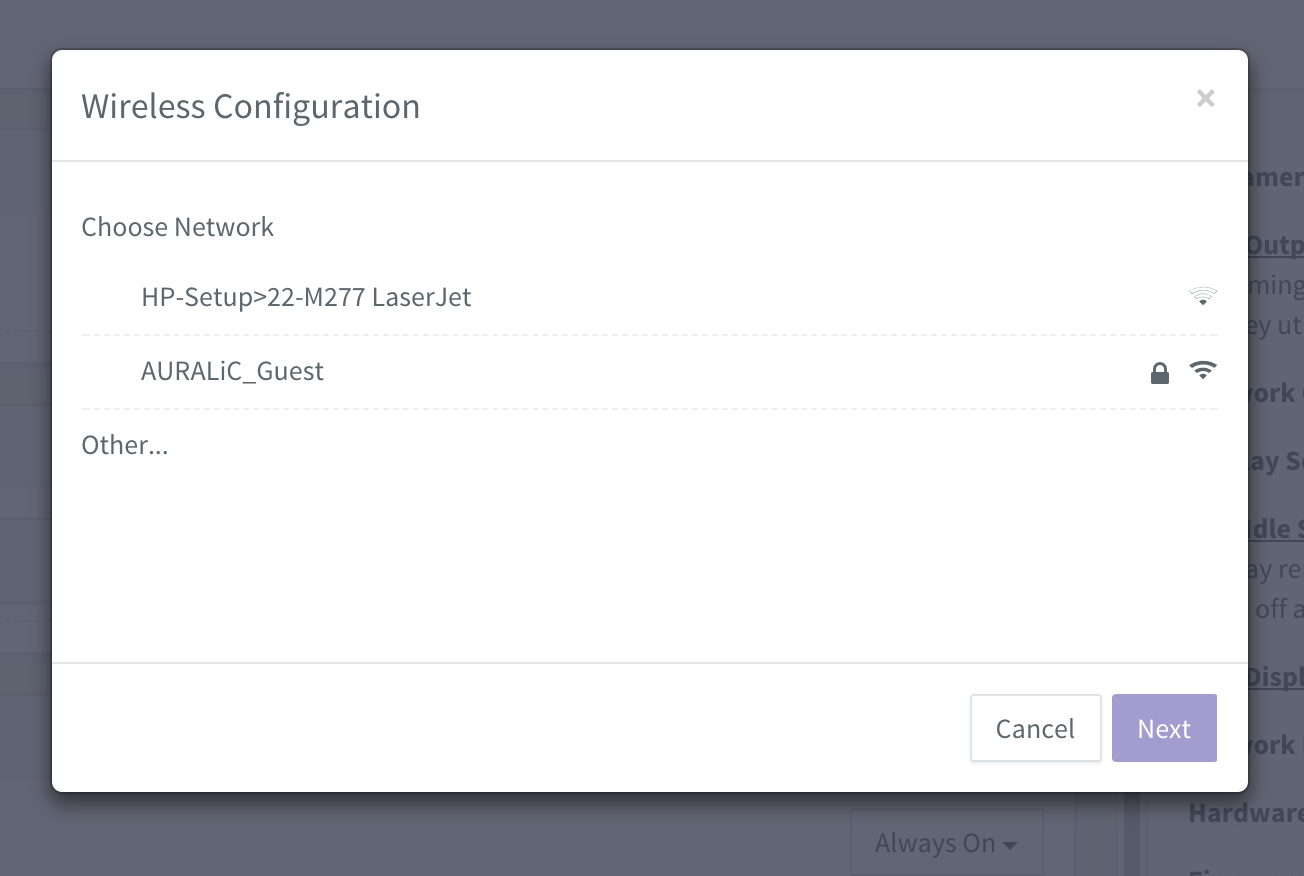Continue with the Next button

[x=1164, y=728]
